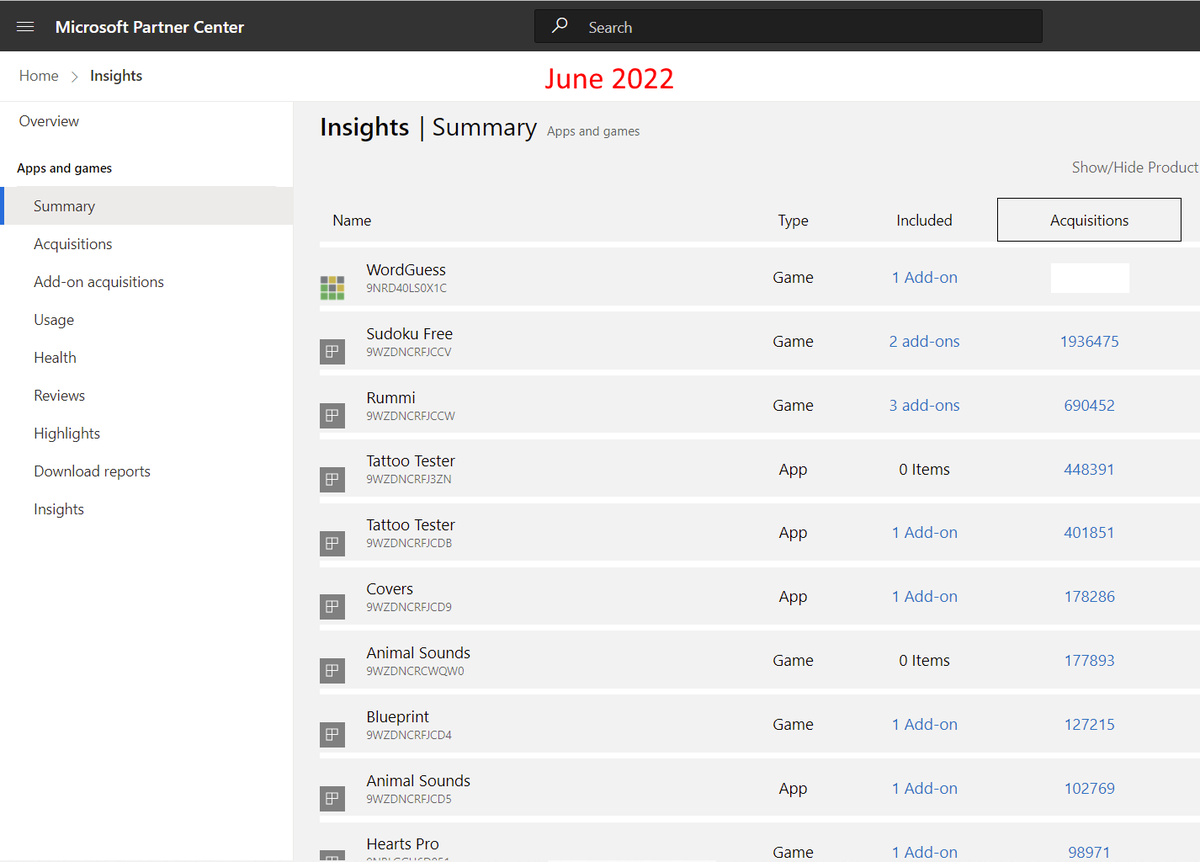The image size is (1200, 862).
Task: Go to Home breadcrumb
Action: [x=39, y=76]
